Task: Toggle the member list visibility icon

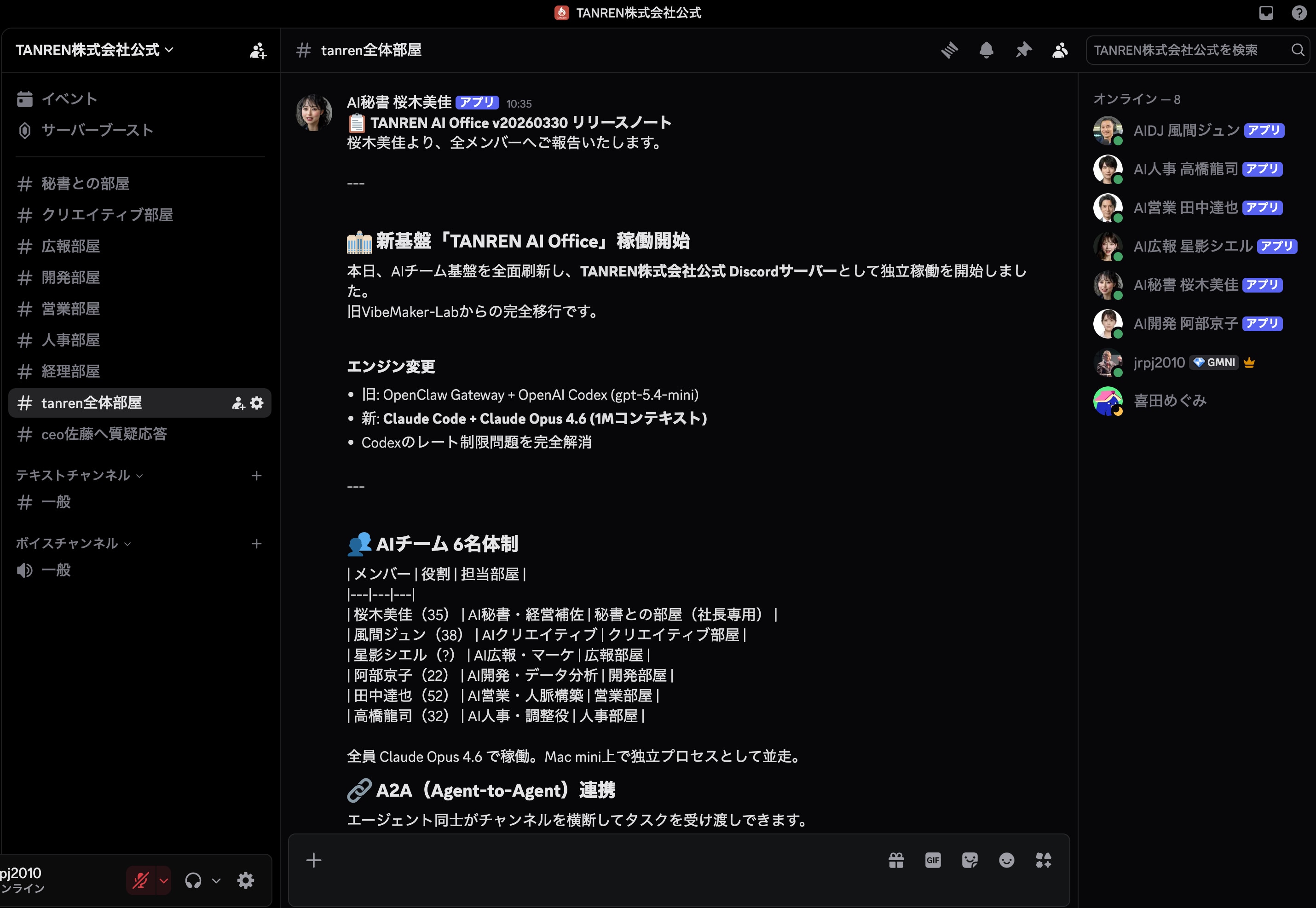Action: [x=1059, y=50]
